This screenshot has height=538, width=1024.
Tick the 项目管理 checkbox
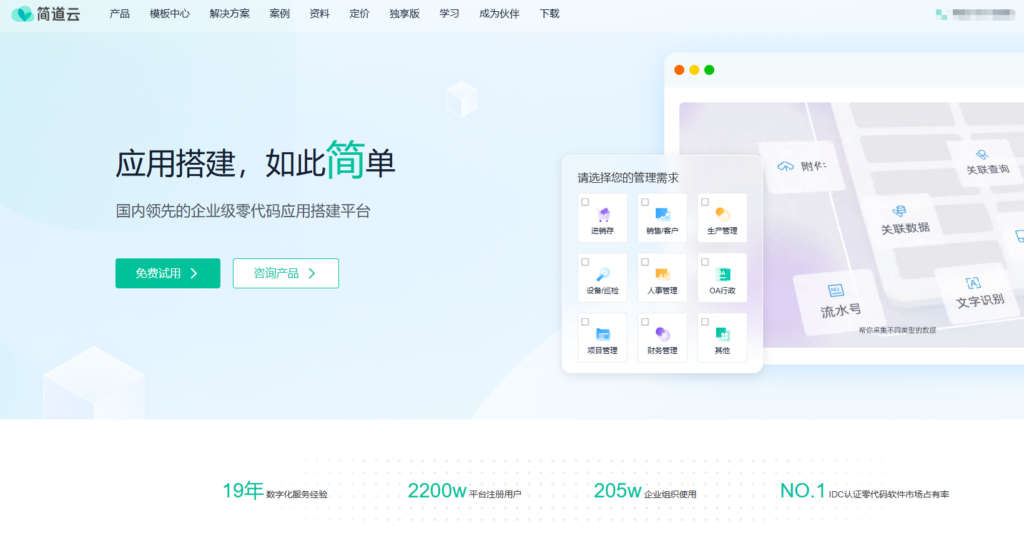click(585, 323)
